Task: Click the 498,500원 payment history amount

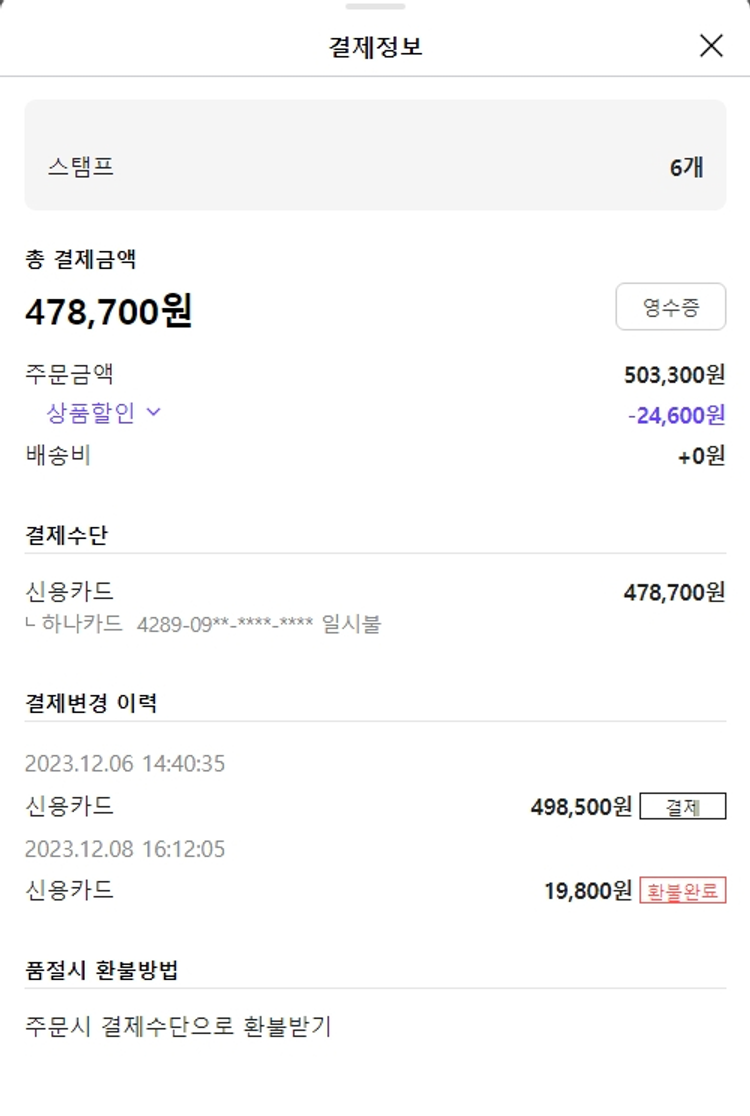Action: [581, 806]
